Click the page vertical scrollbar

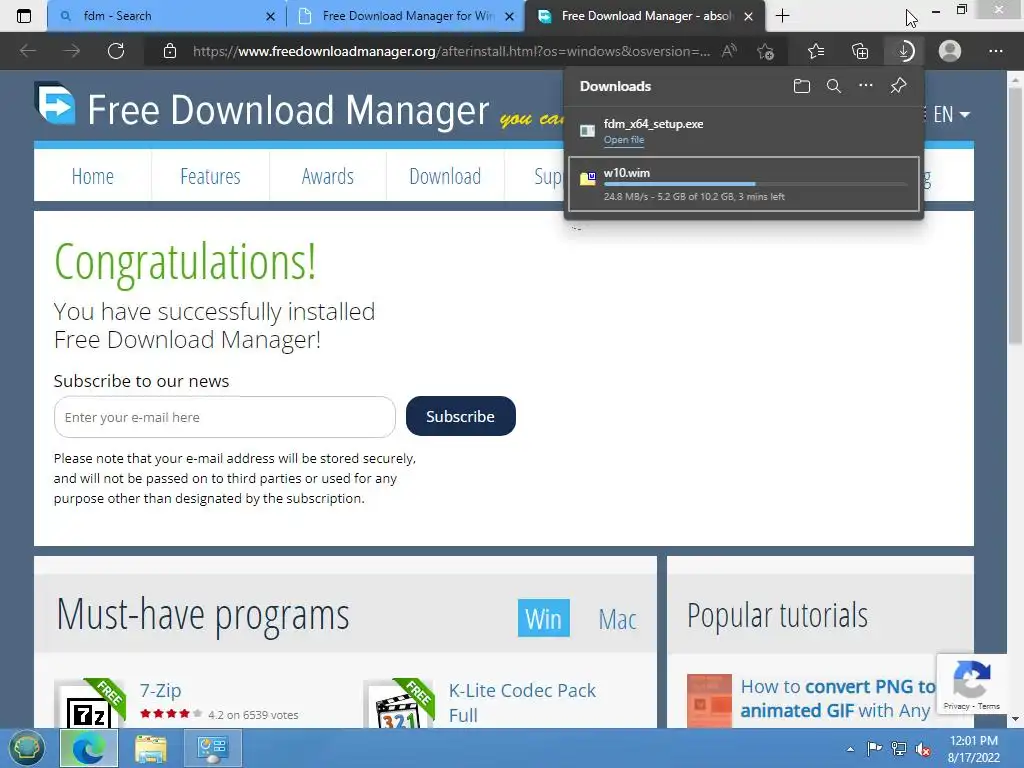point(1015,216)
